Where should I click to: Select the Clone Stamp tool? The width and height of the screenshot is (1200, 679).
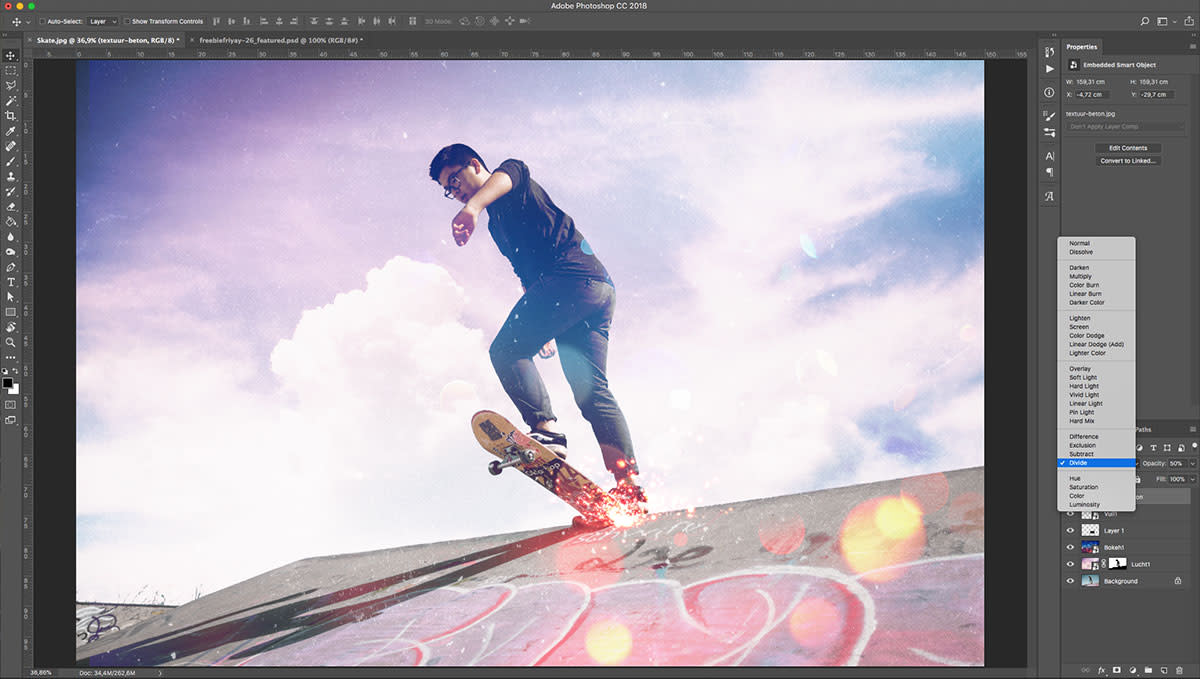pyautogui.click(x=11, y=176)
